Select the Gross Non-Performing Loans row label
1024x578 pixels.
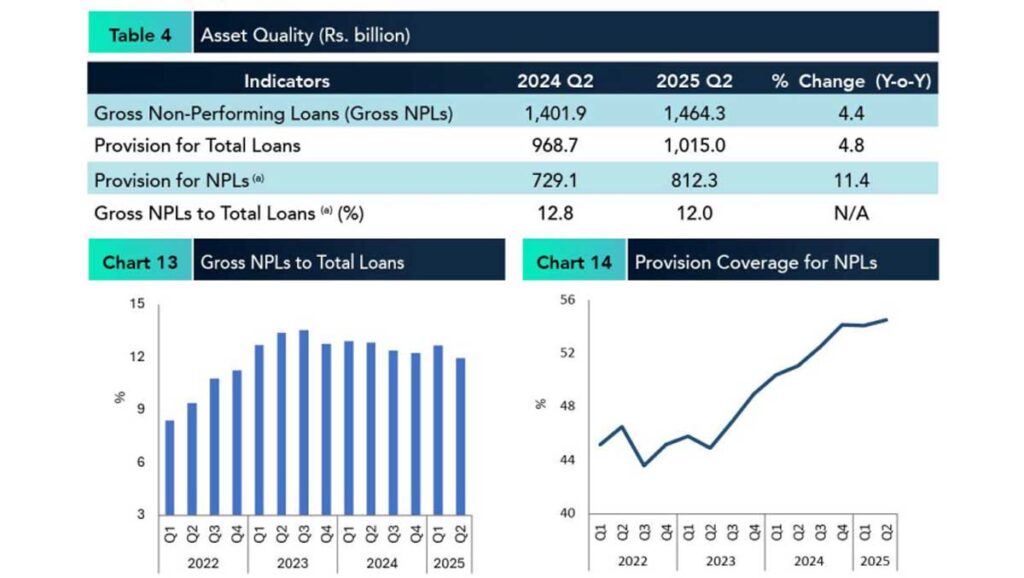click(x=273, y=113)
